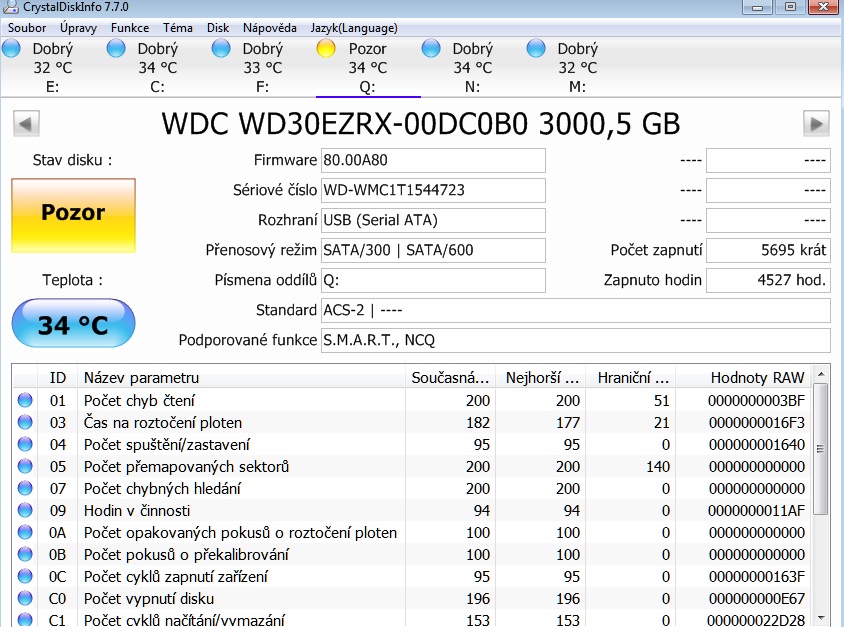Select disk M: status orb

tap(536, 48)
